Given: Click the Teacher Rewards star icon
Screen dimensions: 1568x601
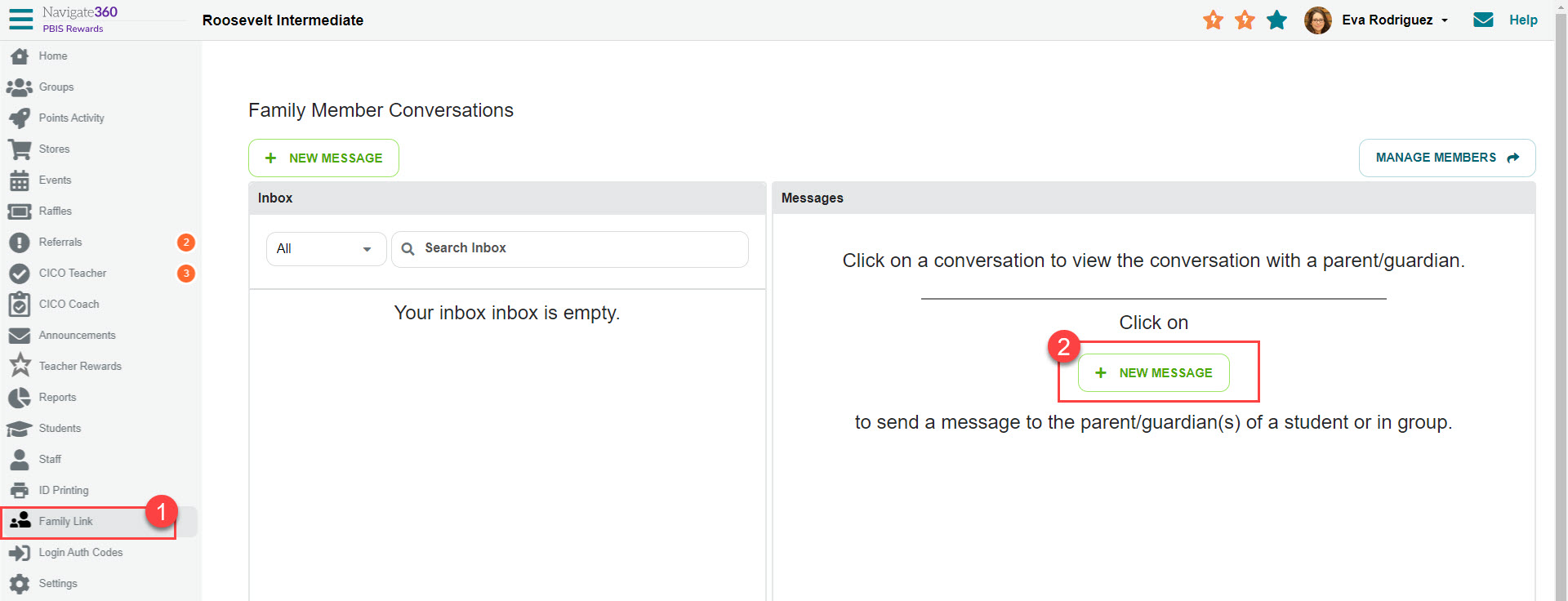Looking at the screenshot, I should (20, 366).
